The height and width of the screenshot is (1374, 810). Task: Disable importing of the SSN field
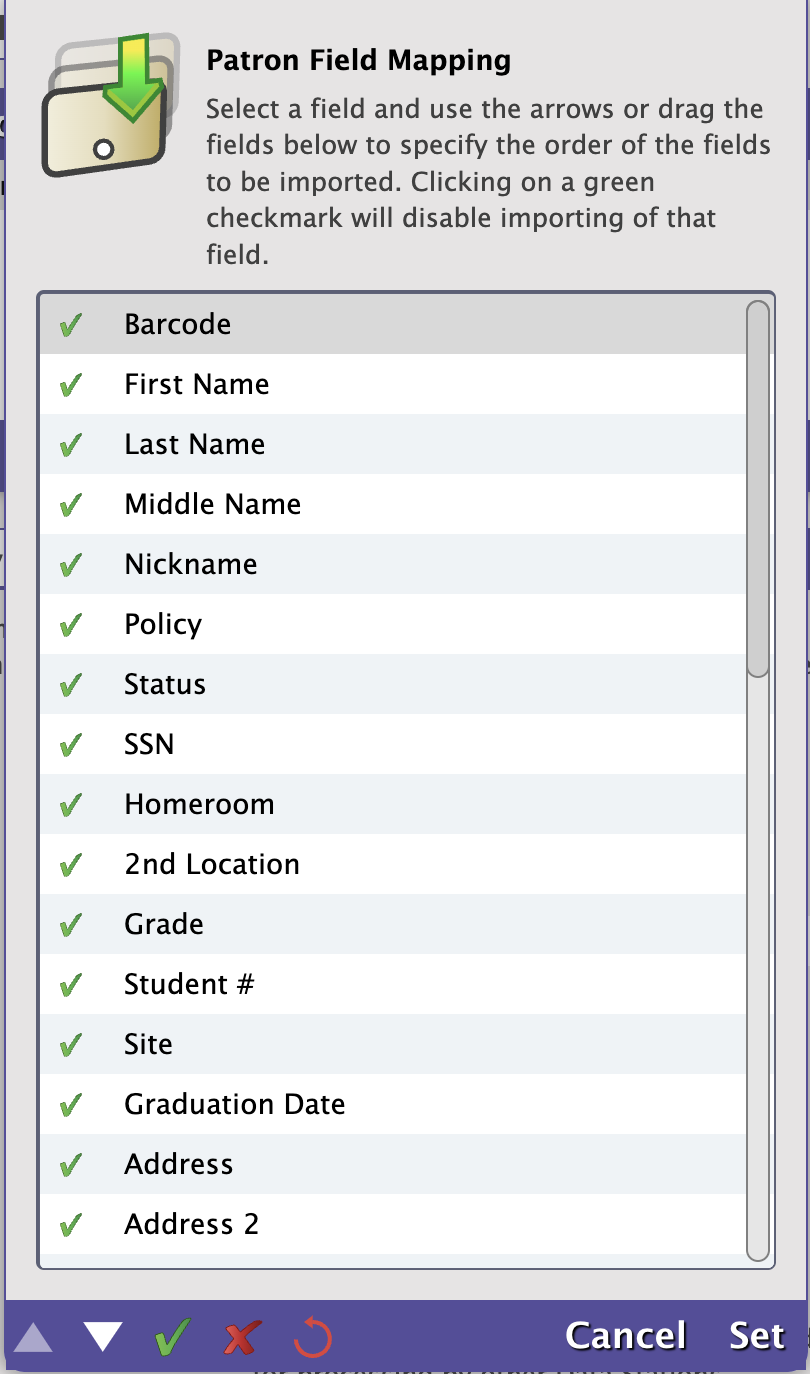[70, 745]
